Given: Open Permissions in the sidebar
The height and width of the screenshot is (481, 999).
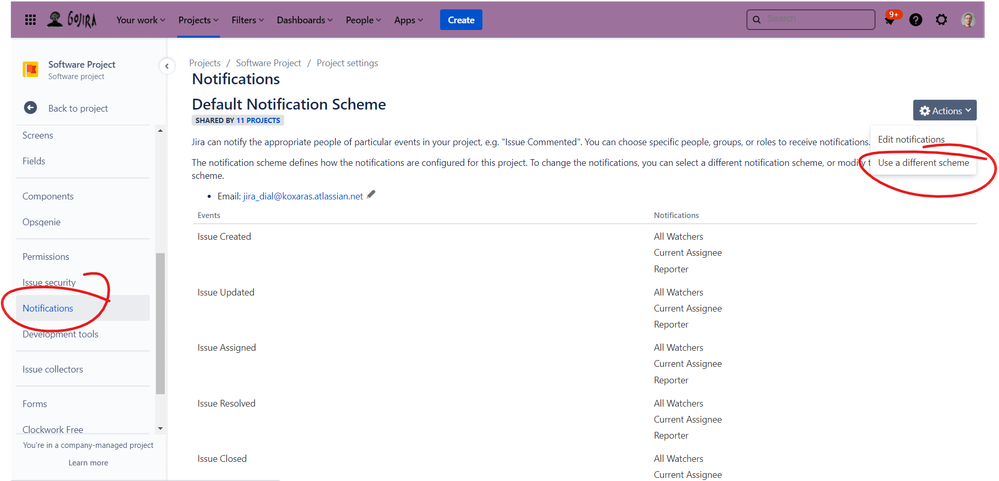Looking at the screenshot, I should coord(46,257).
